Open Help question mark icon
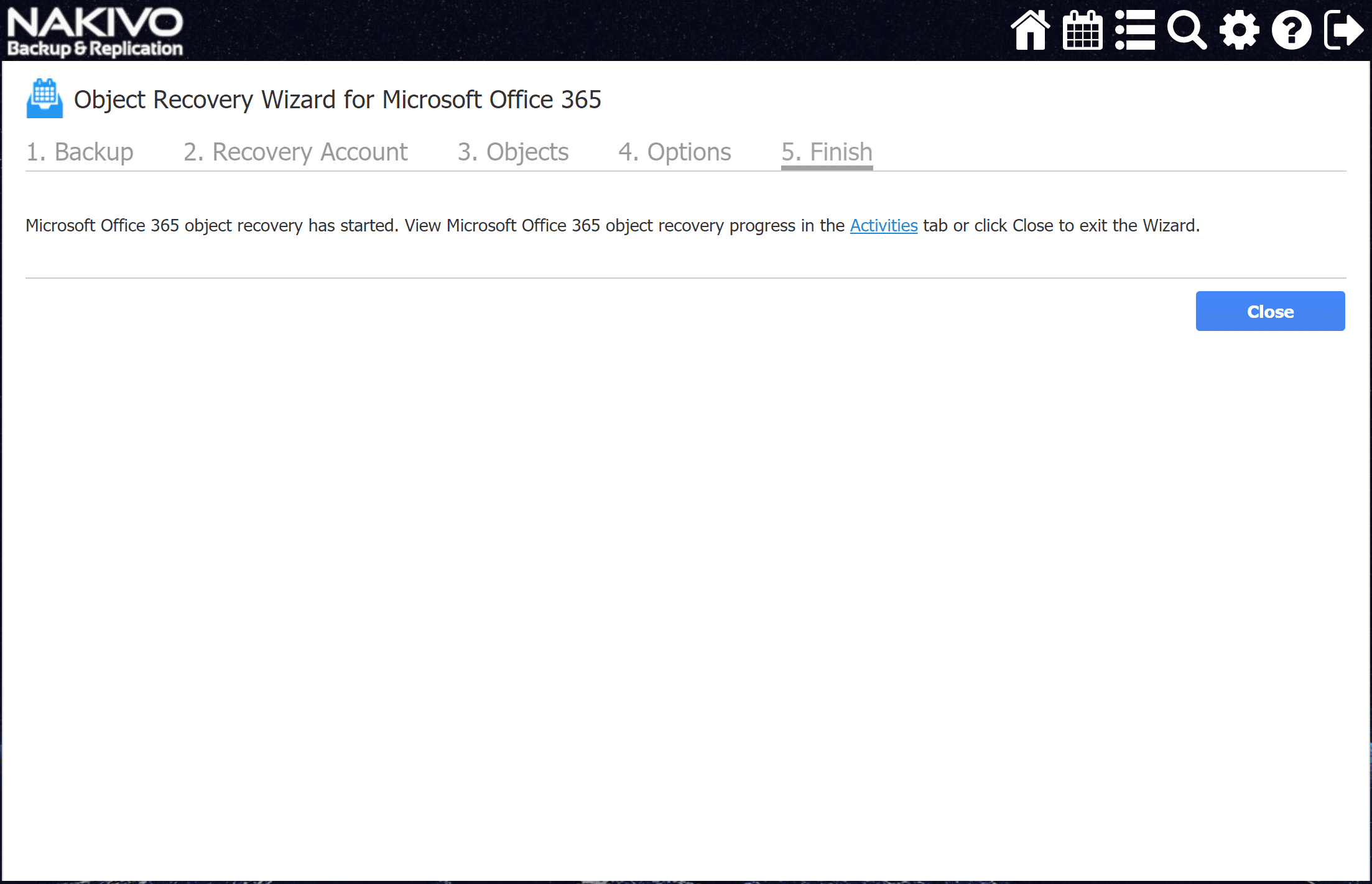The height and width of the screenshot is (884, 1372). pyautogui.click(x=1291, y=30)
